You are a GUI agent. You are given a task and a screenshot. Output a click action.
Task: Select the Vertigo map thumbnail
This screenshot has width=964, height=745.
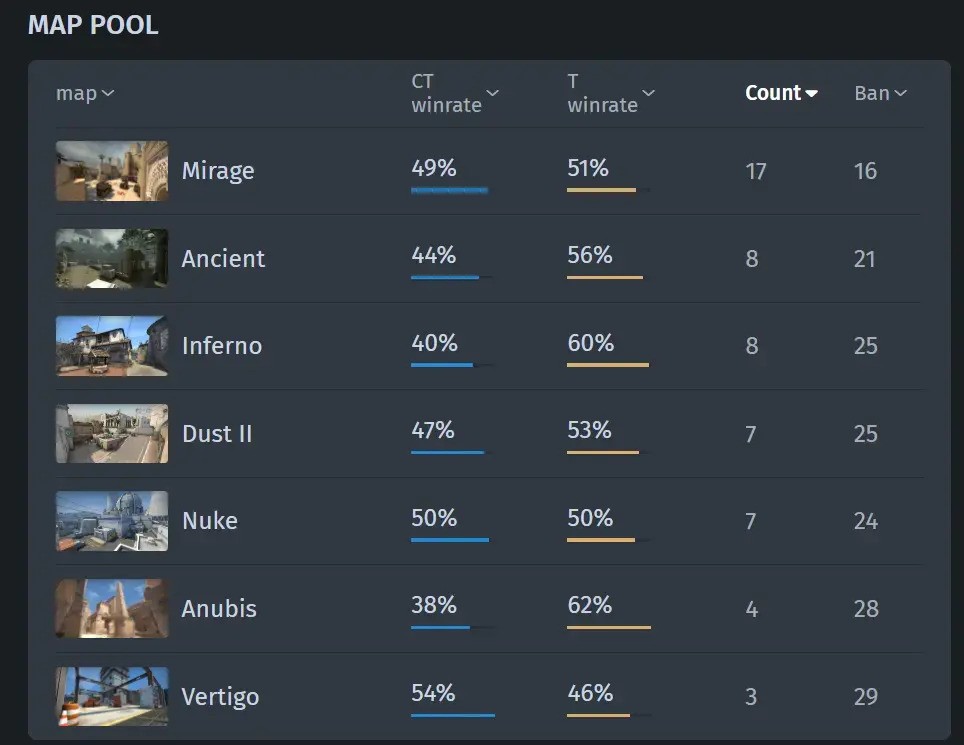112,696
